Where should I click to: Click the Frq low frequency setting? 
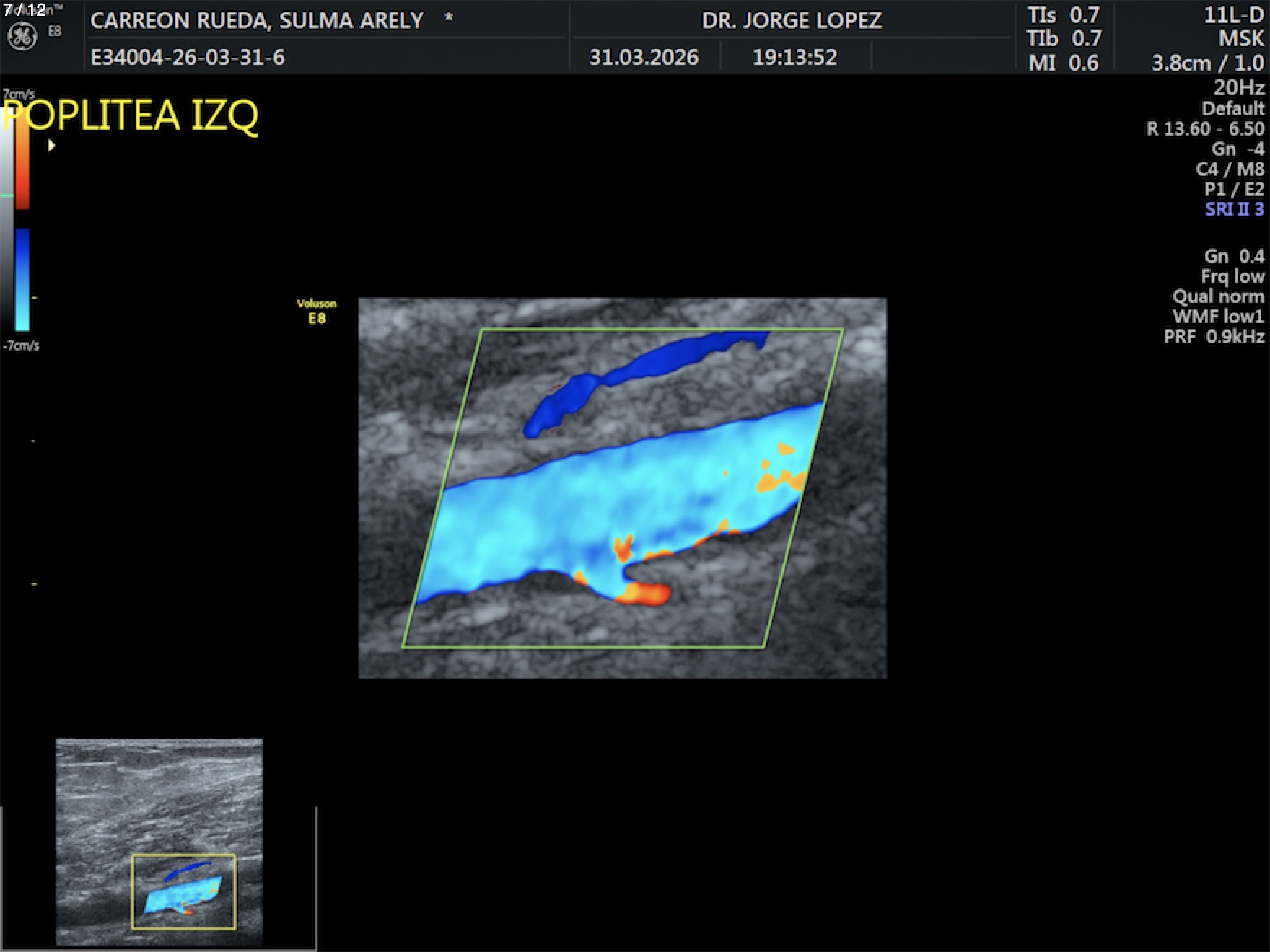pyautogui.click(x=1232, y=276)
